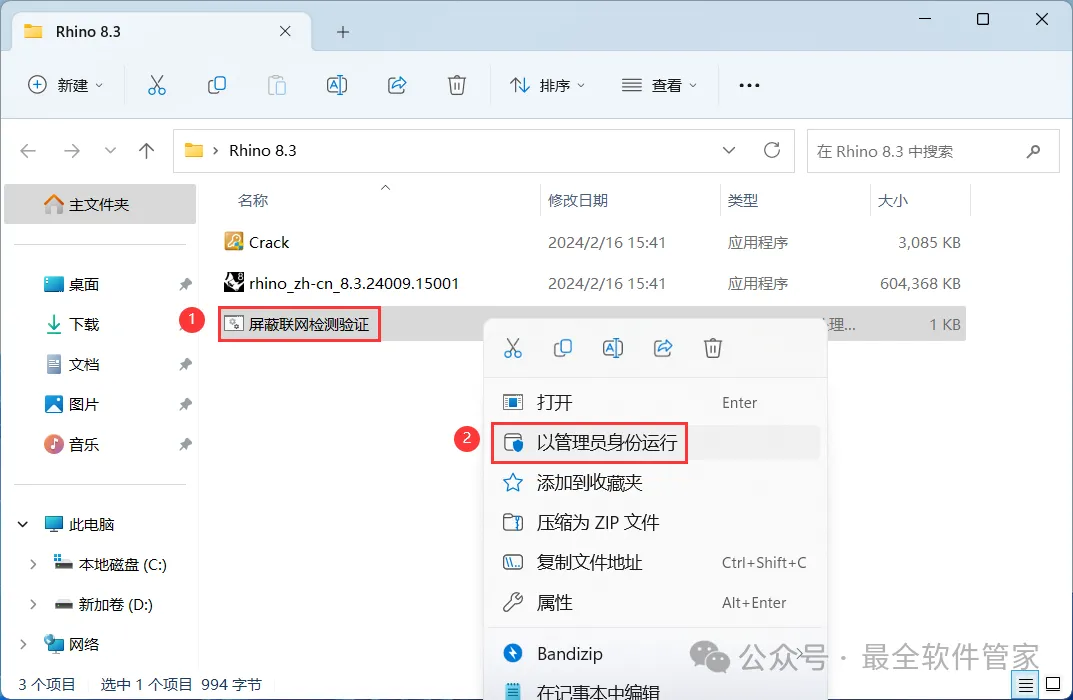The width and height of the screenshot is (1073, 700).
Task: Open 主文件夹 in the sidebar
Action: [100, 204]
